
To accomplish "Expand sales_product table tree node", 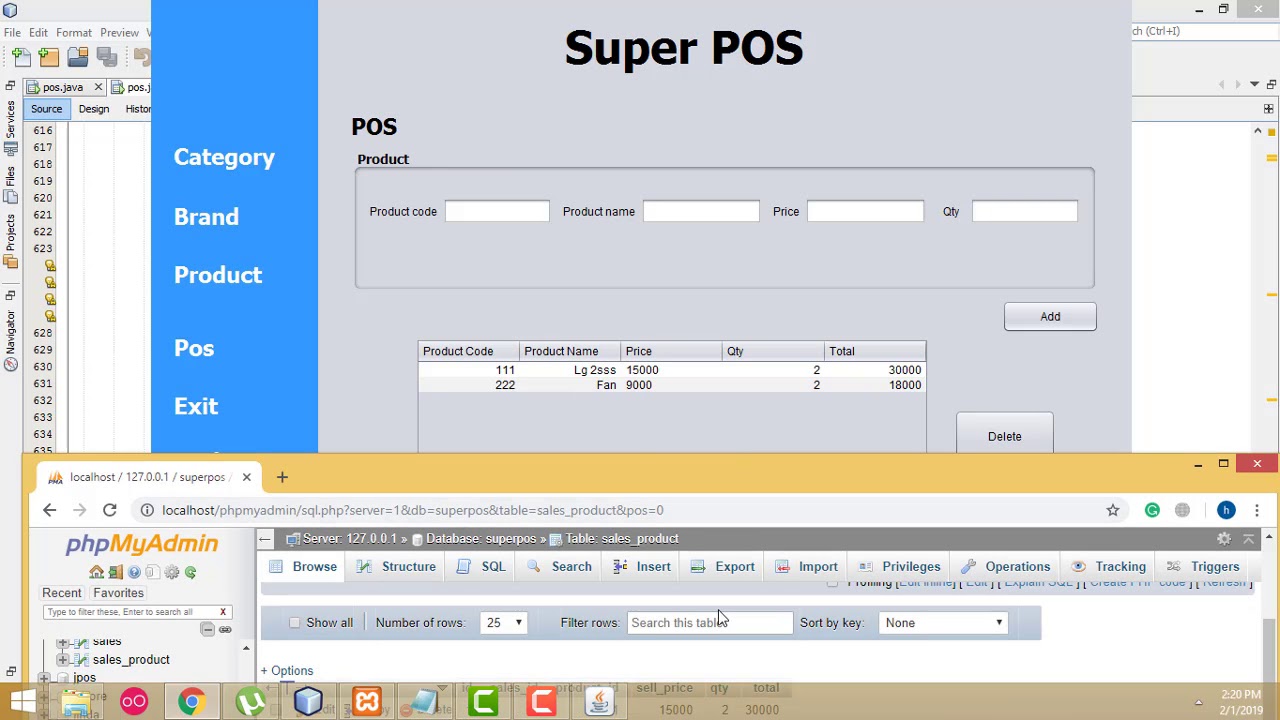I will click(x=63, y=660).
